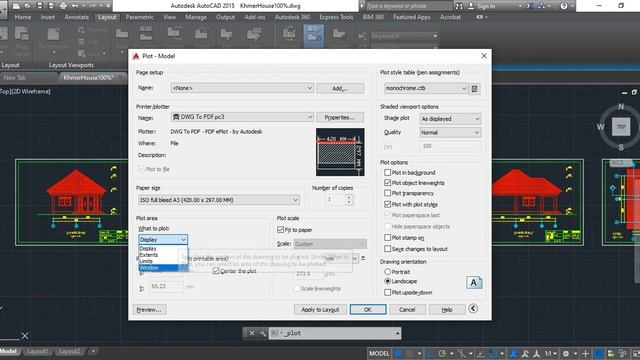Click the binoculars search icon in title bar
The image size is (640, 360).
coord(459,6)
